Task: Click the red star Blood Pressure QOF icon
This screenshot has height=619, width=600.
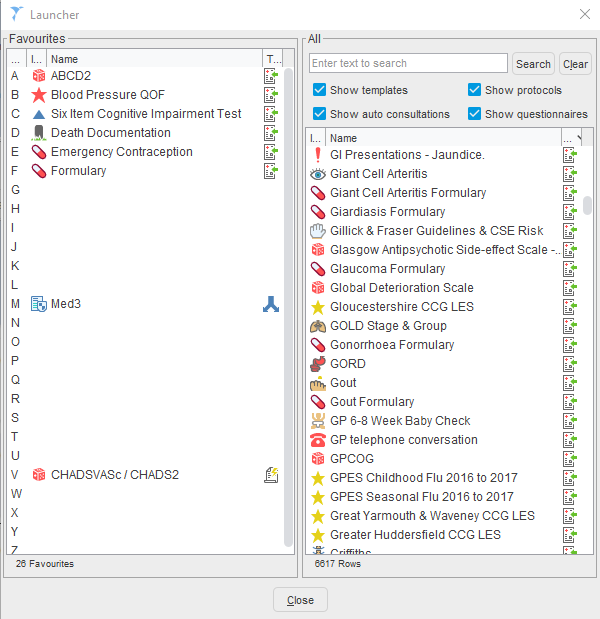Action: click(39, 95)
